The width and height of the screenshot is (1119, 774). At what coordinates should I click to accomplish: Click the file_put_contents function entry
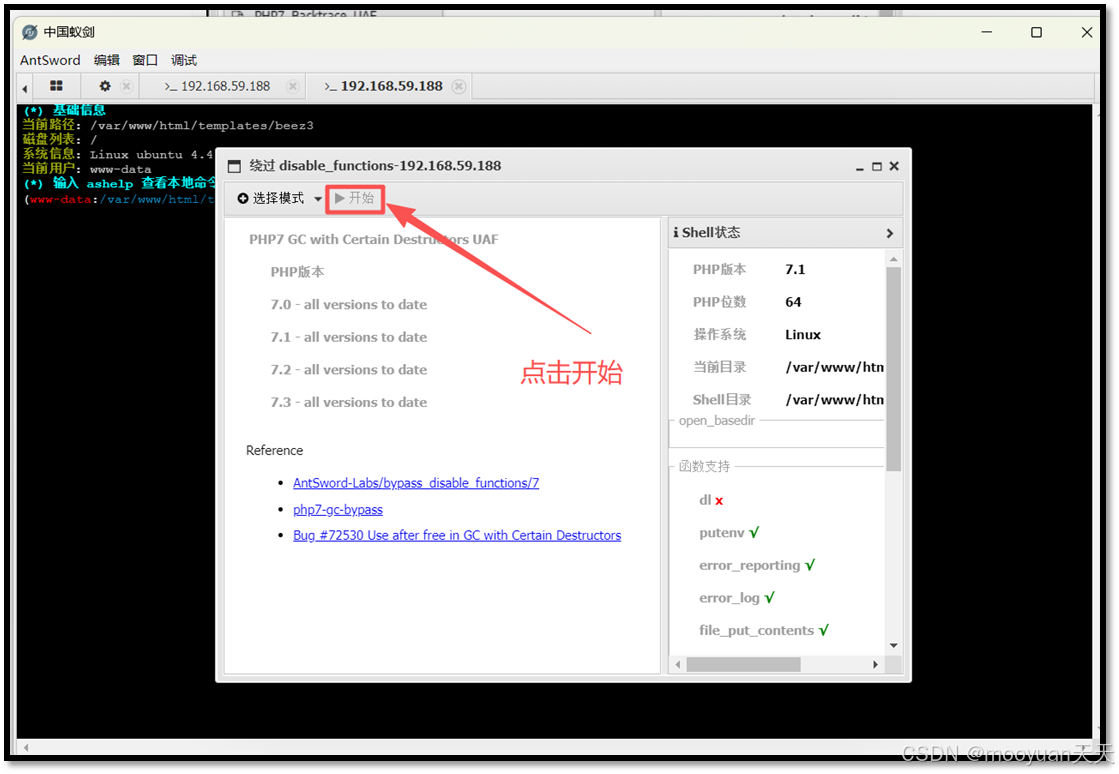tap(764, 631)
